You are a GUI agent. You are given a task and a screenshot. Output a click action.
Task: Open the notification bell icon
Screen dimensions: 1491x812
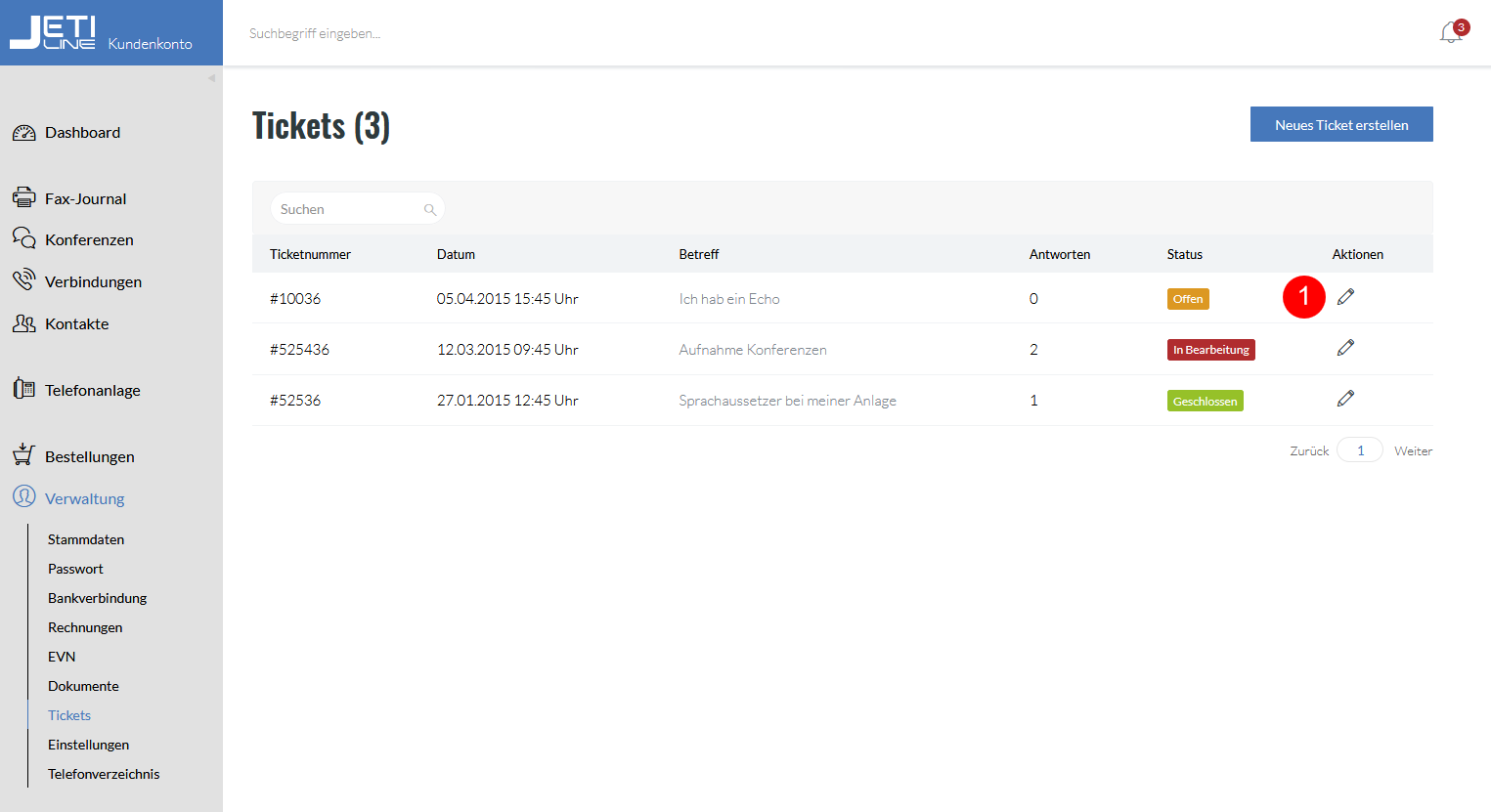[1451, 33]
